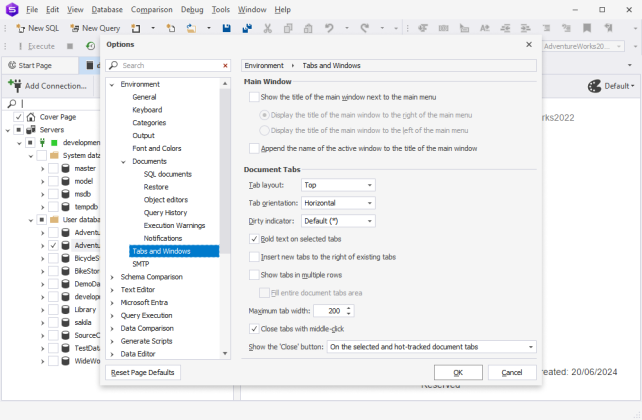This screenshot has height=420, width=642.
Task: Click Reset Page Defaults button
Action: point(143,372)
